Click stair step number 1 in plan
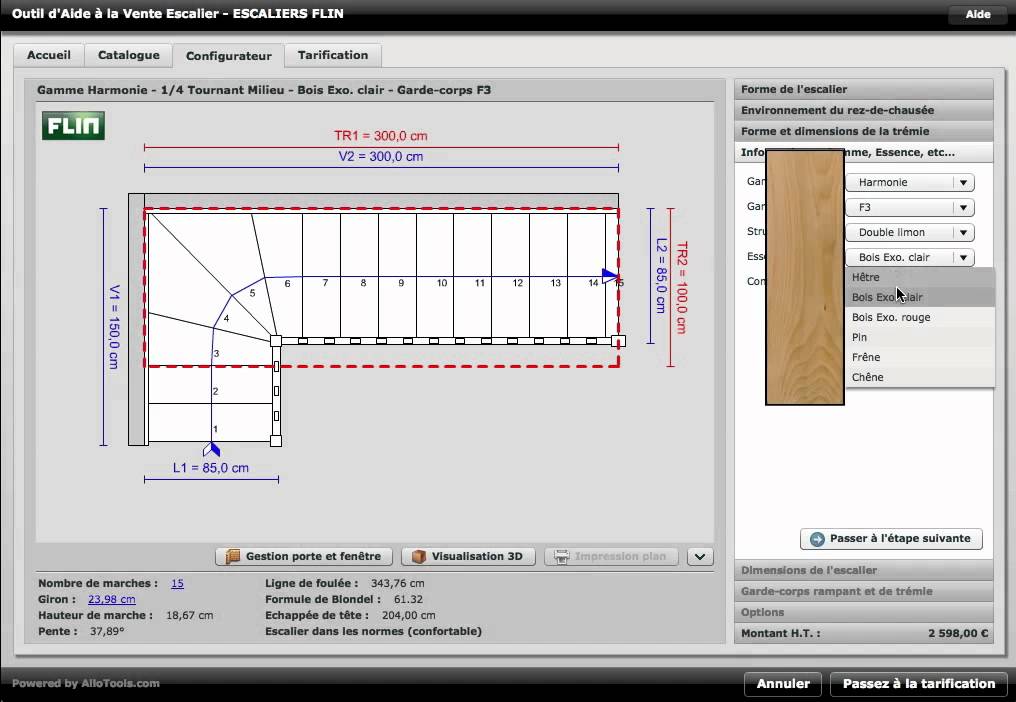The width and height of the screenshot is (1016, 702). pos(216,428)
